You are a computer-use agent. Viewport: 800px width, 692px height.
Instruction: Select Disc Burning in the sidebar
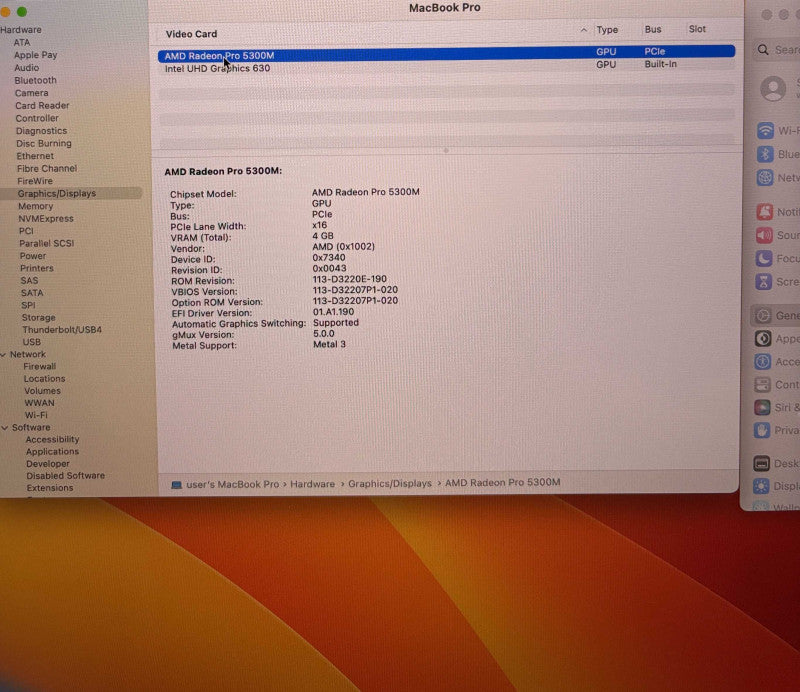pyautogui.click(x=44, y=143)
